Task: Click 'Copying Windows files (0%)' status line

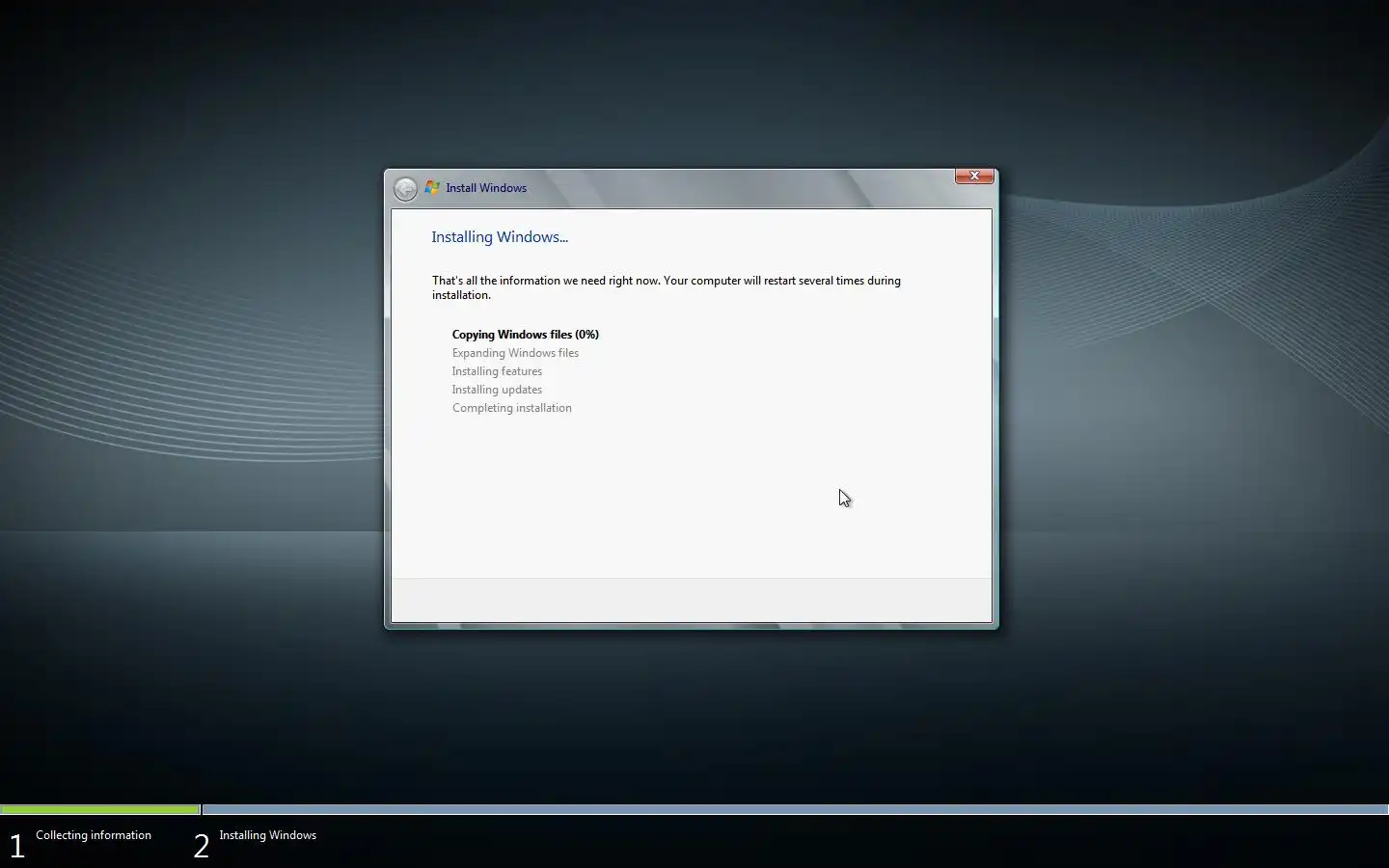Action: point(526,335)
